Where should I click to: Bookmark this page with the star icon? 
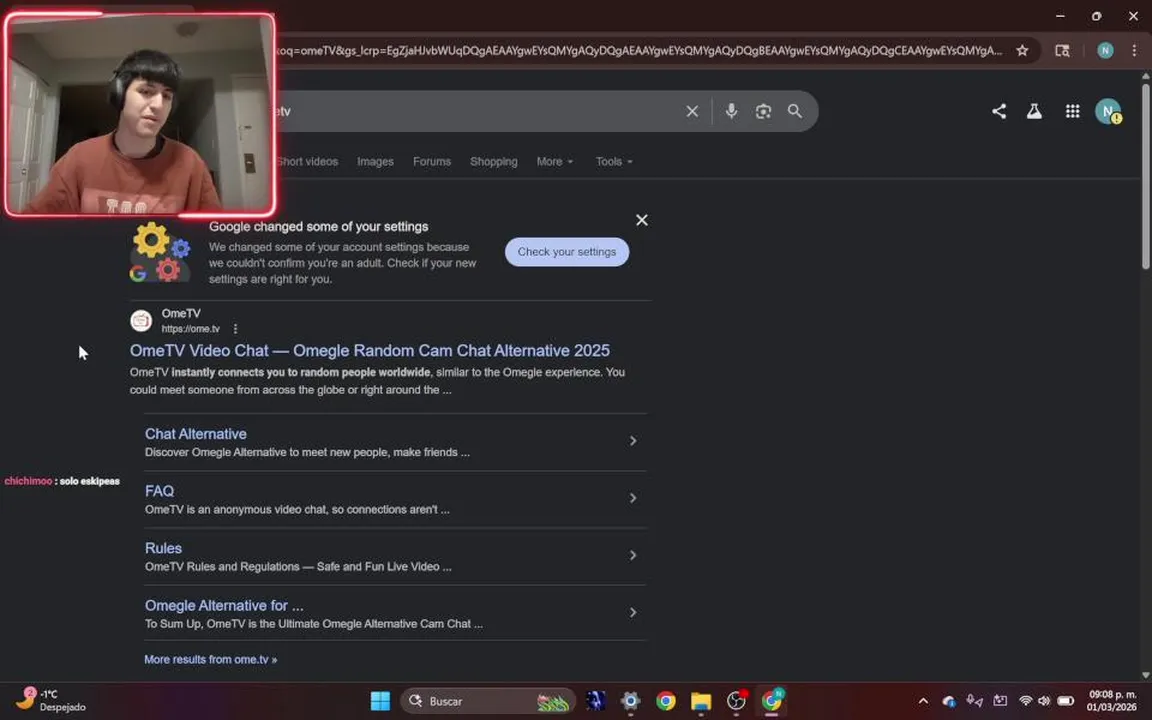(1022, 50)
